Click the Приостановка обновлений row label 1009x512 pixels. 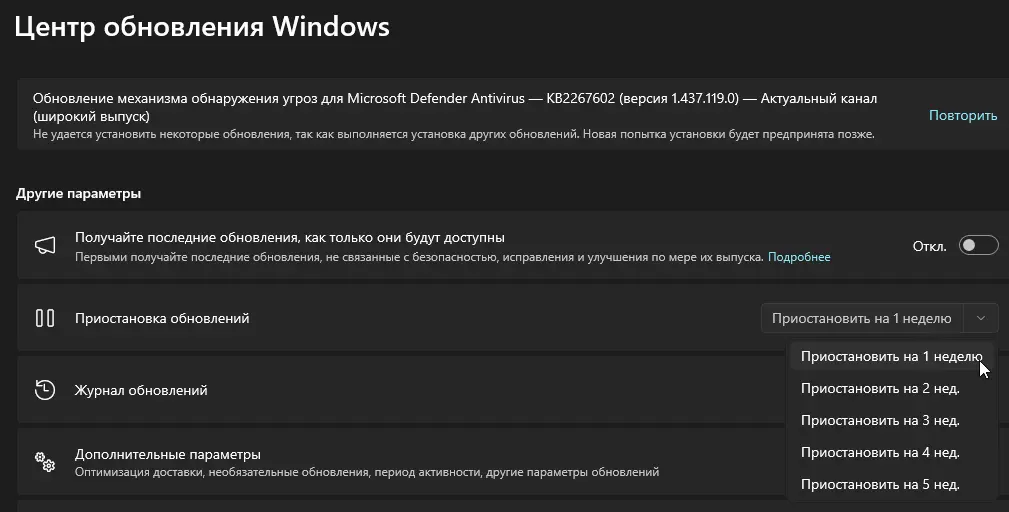coord(162,318)
